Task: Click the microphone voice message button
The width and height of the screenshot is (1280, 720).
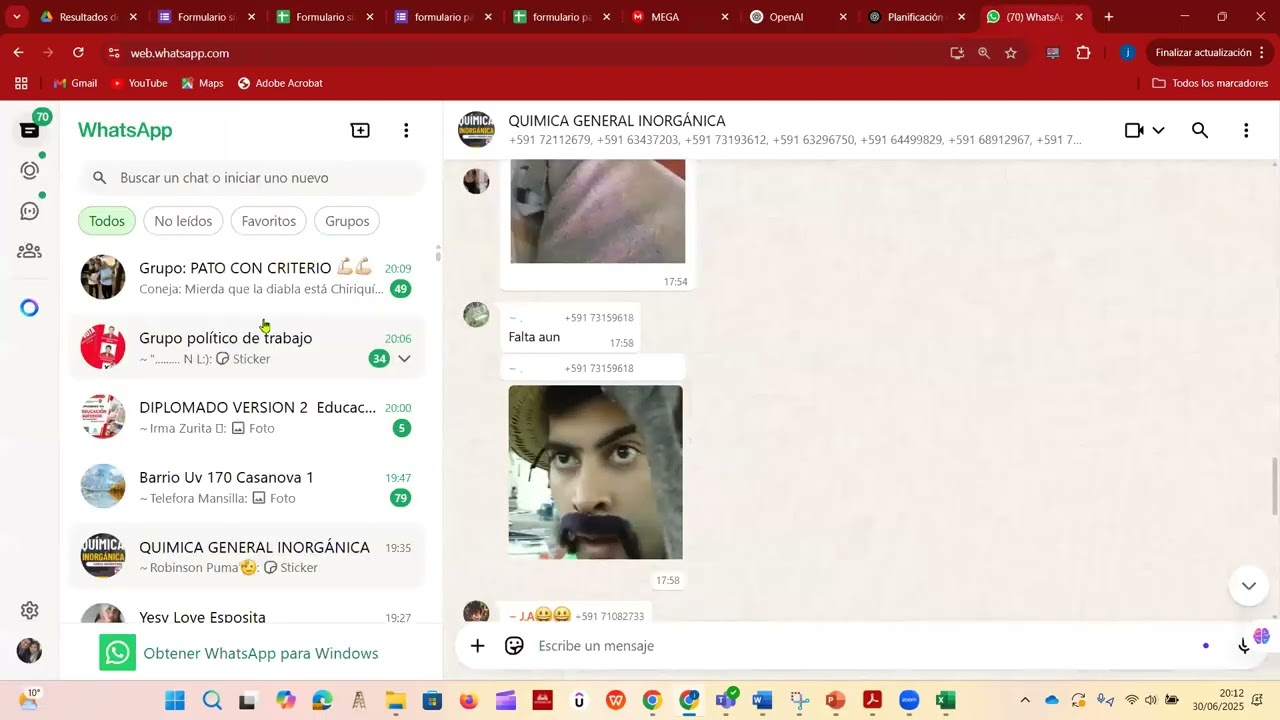Action: 1244,646
